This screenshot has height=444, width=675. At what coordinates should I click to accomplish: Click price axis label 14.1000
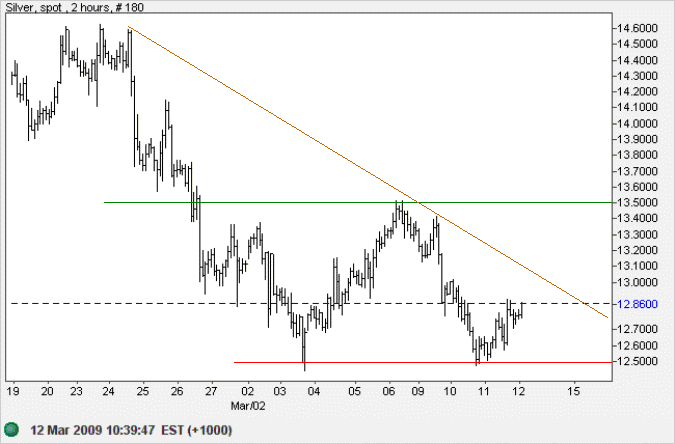638,107
